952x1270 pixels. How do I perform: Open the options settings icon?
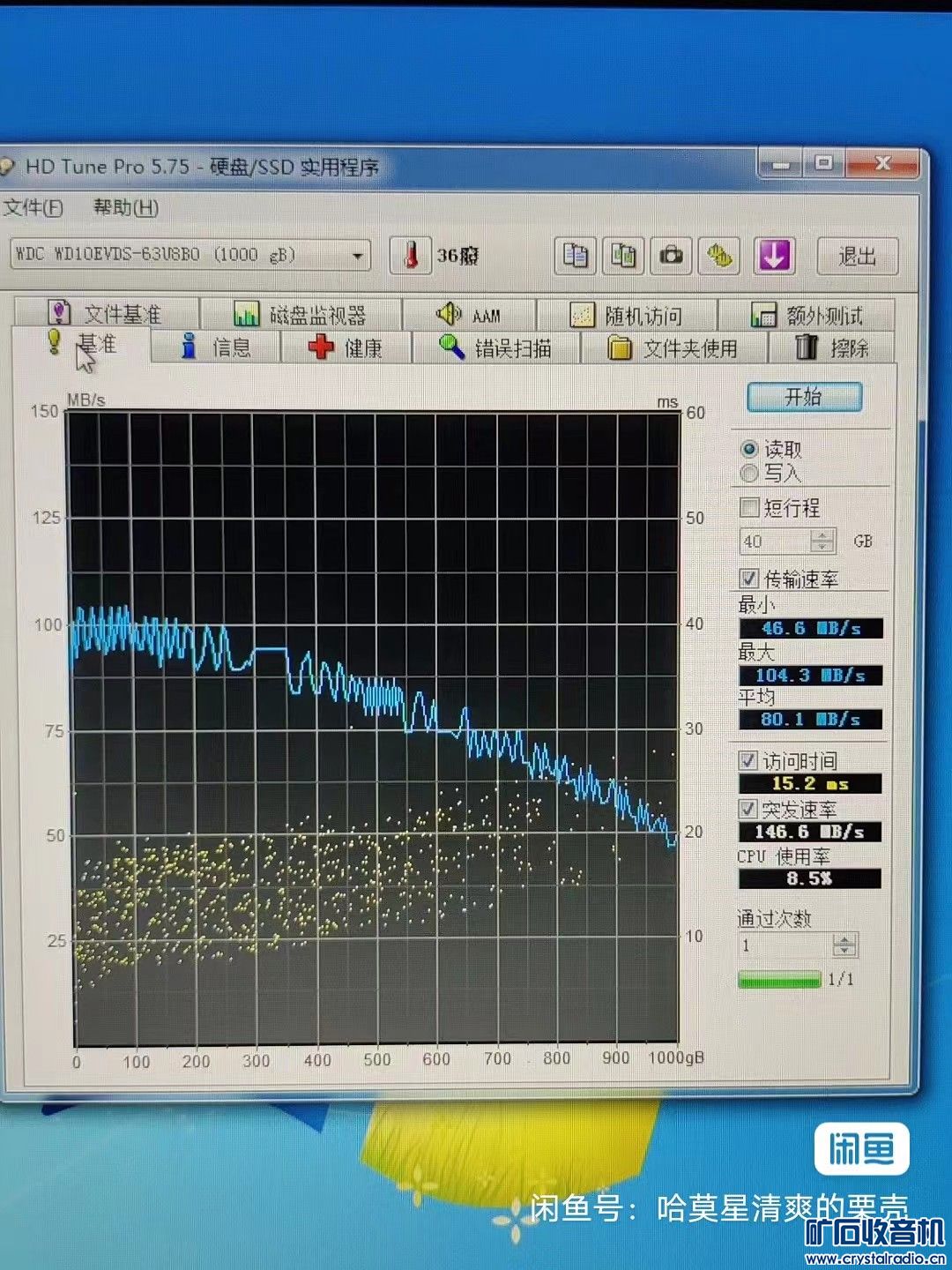click(720, 256)
